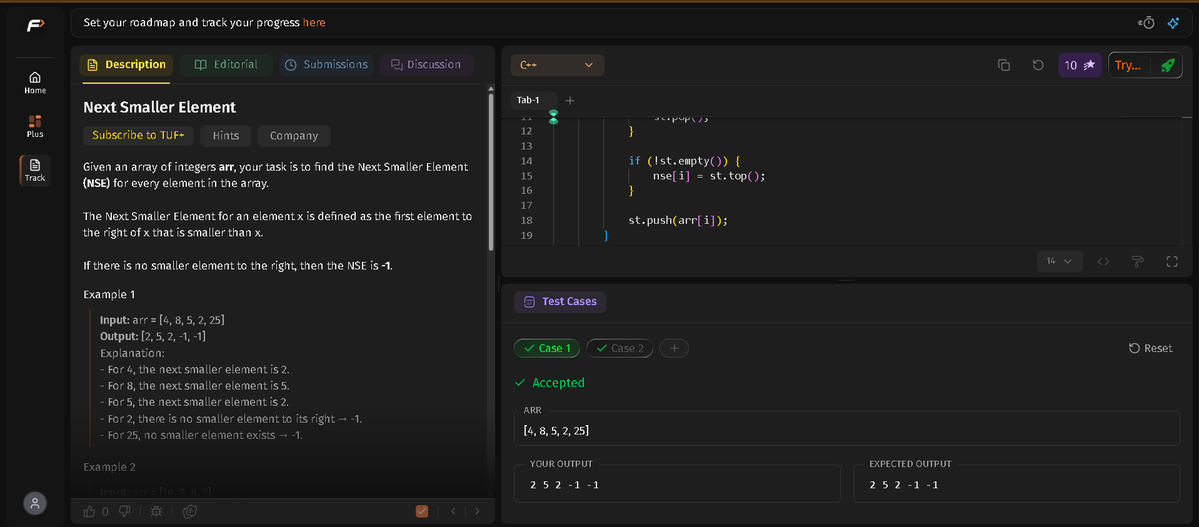Click code line 'nse[i] = st.top();'
Viewport: 1199px width, 527px height.
click(708, 176)
